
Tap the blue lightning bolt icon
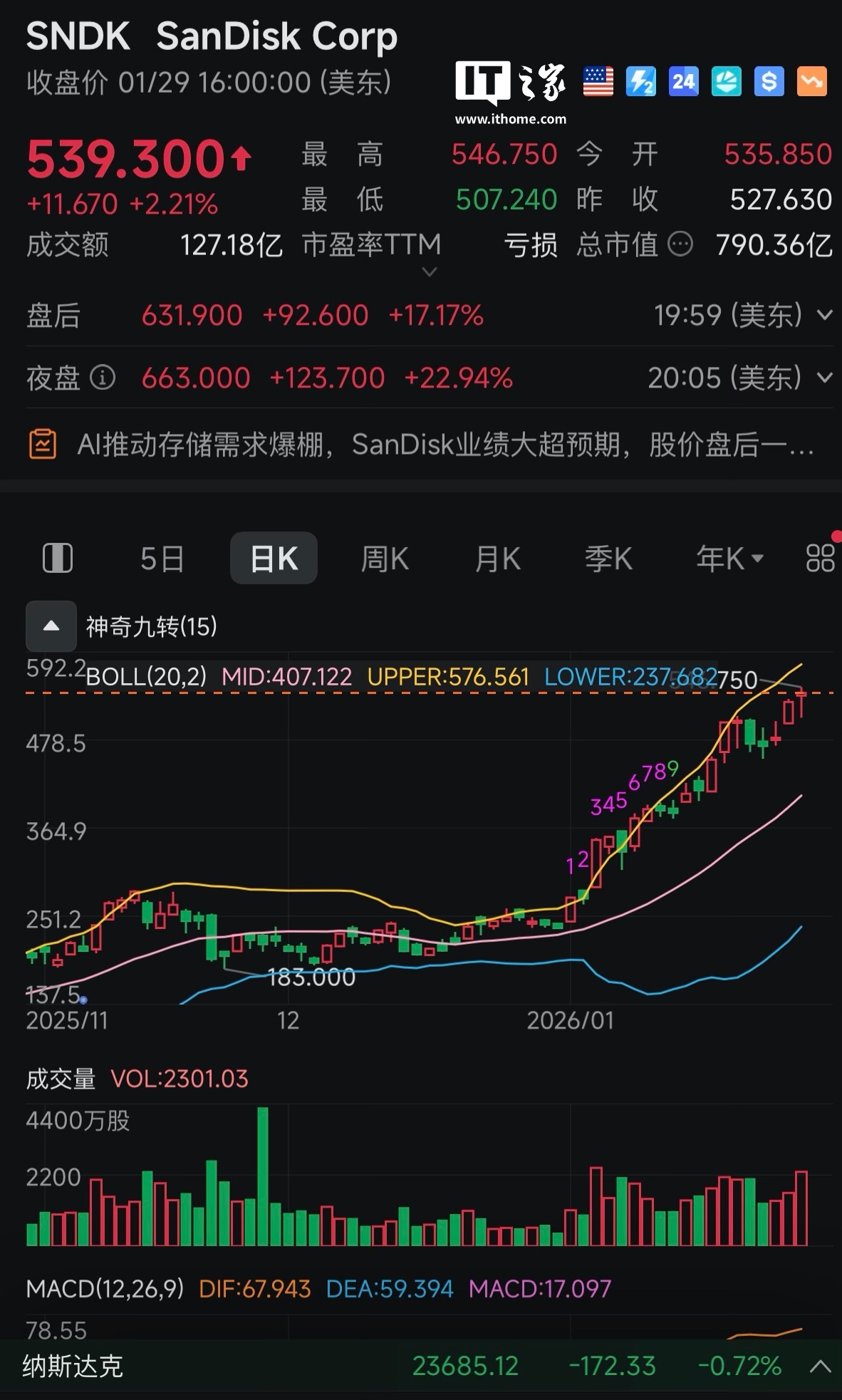coord(640,82)
